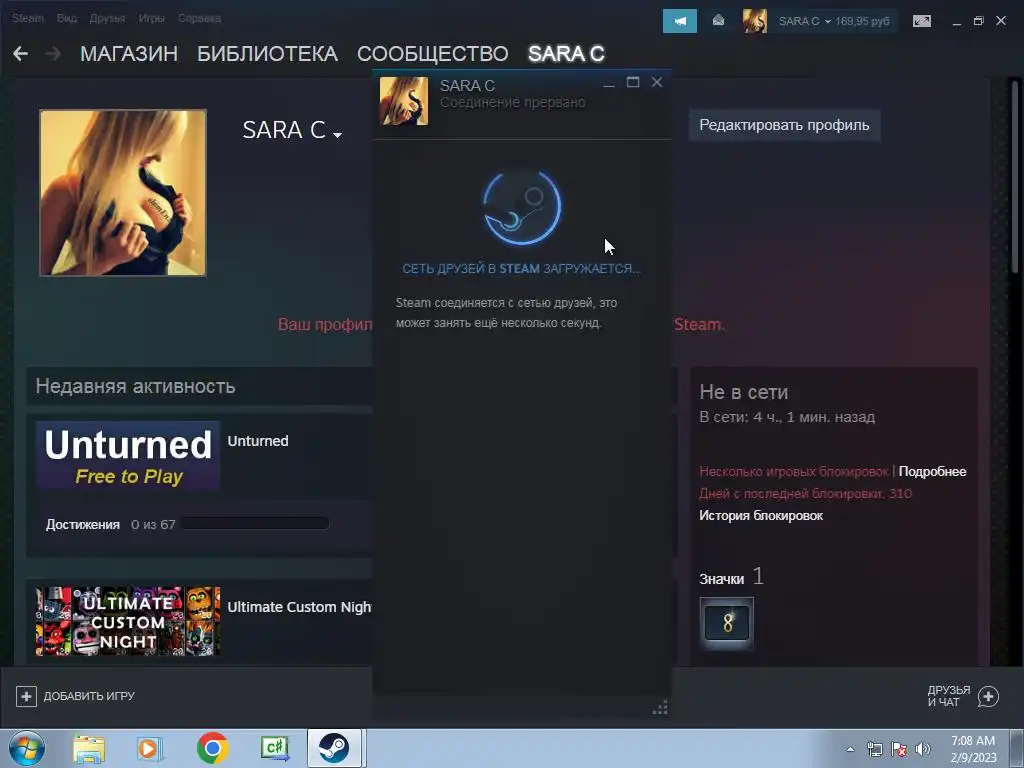Screen dimensions: 1024x768
Task: Open the Значки badges link
Action: click(722, 579)
